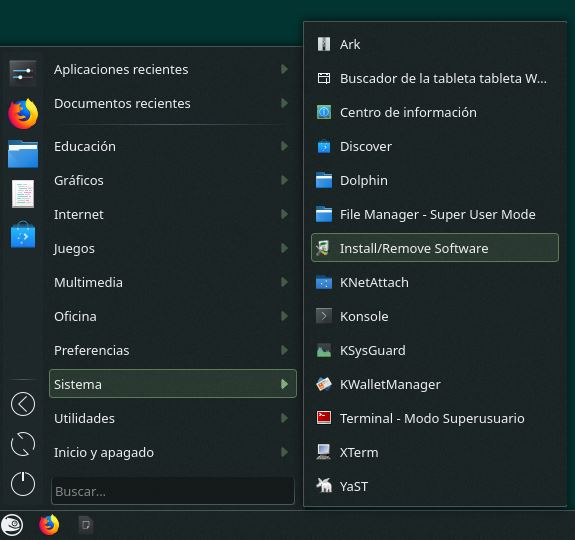575x540 pixels.
Task: Open the blue file manager favorite icon
Action: pos(23,154)
